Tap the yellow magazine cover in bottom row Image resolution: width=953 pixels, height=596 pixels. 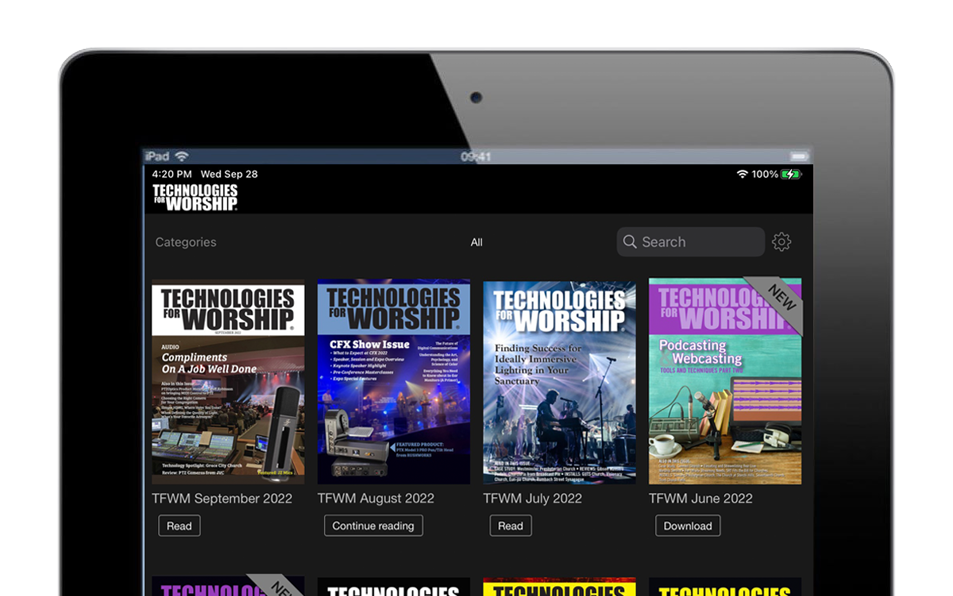coord(559,586)
